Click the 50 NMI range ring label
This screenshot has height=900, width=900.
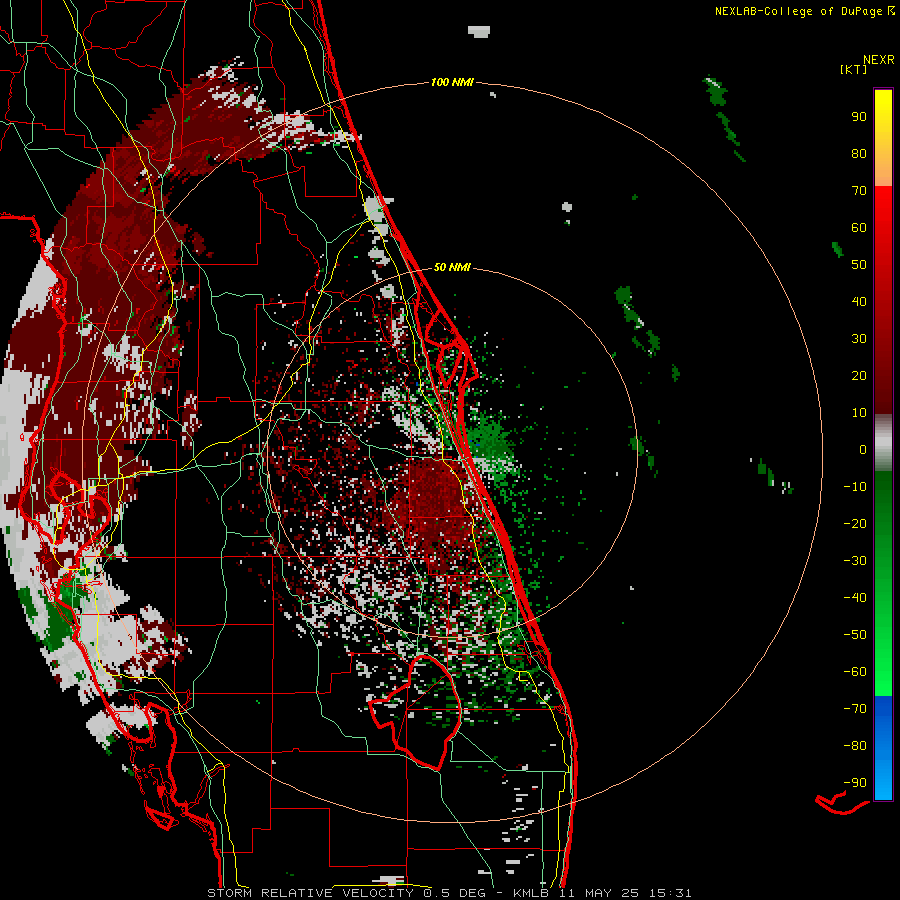pyautogui.click(x=452, y=267)
